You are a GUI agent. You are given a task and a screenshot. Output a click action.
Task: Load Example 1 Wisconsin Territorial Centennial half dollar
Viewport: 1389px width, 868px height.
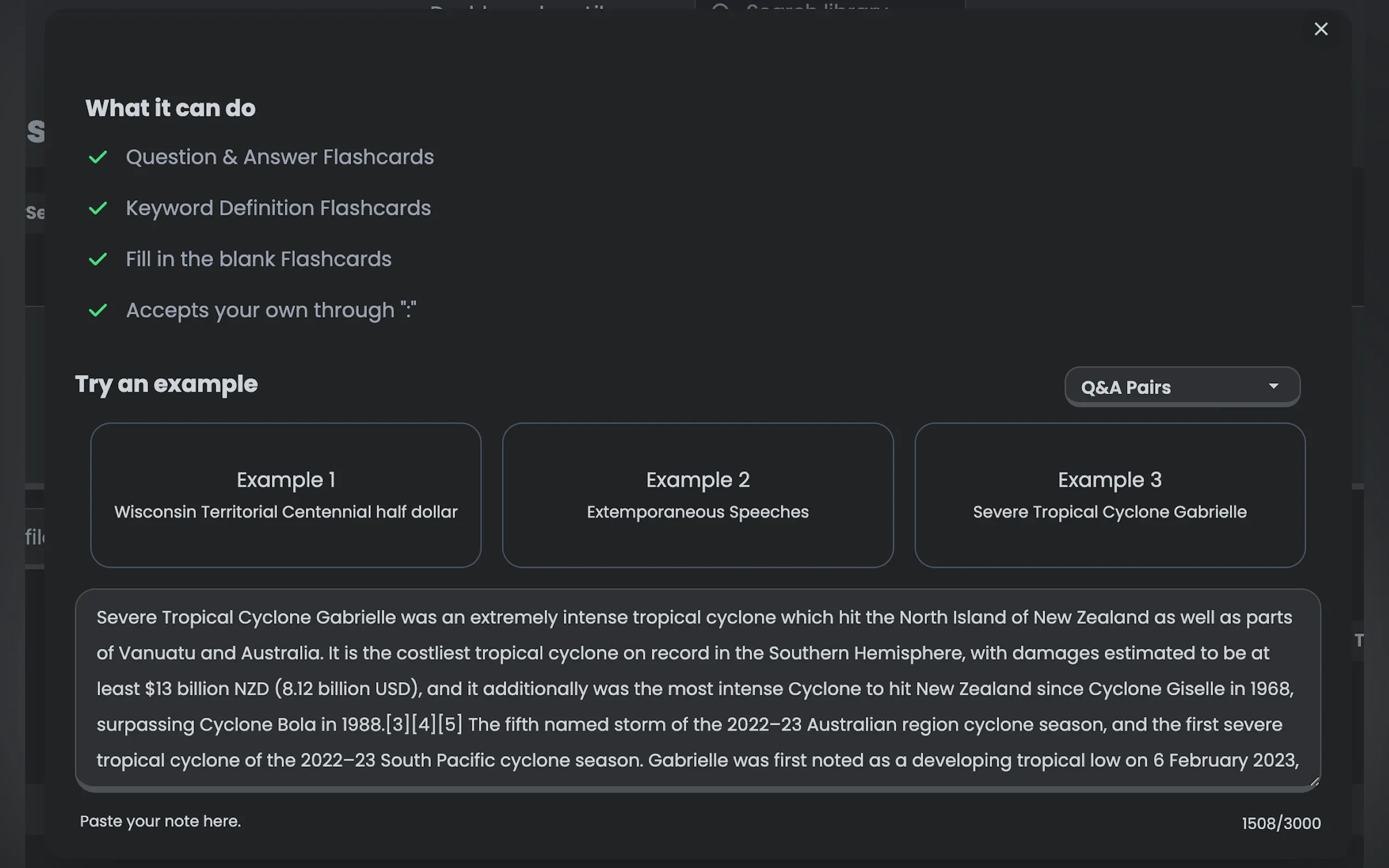285,495
